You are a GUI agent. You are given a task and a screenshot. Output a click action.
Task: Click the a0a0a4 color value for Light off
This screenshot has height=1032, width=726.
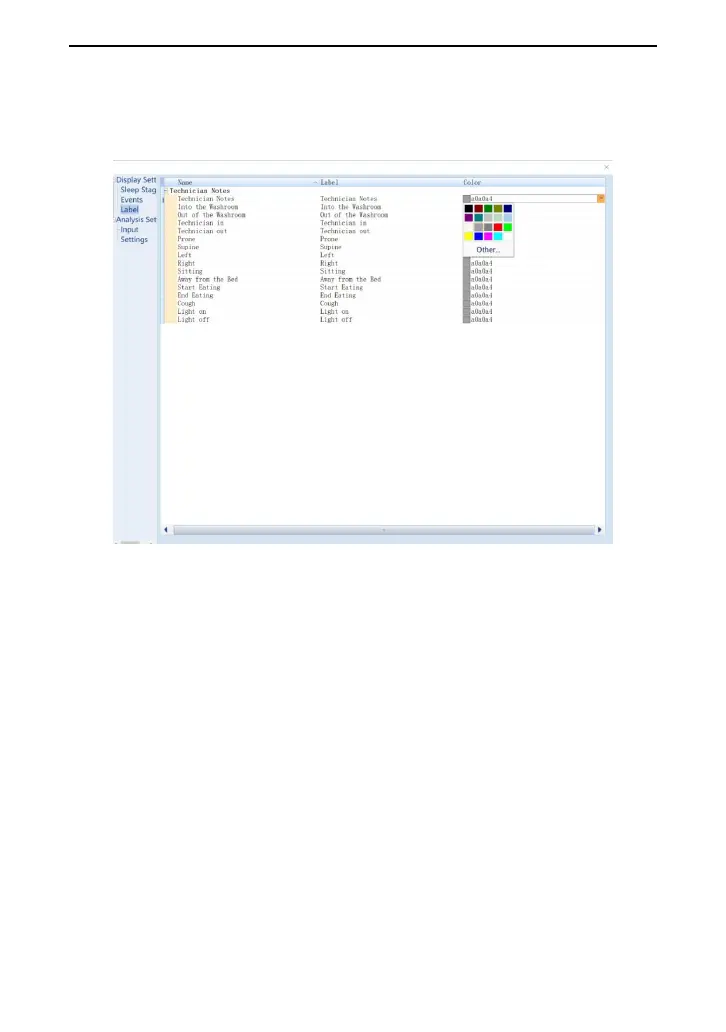pyautogui.click(x=482, y=320)
